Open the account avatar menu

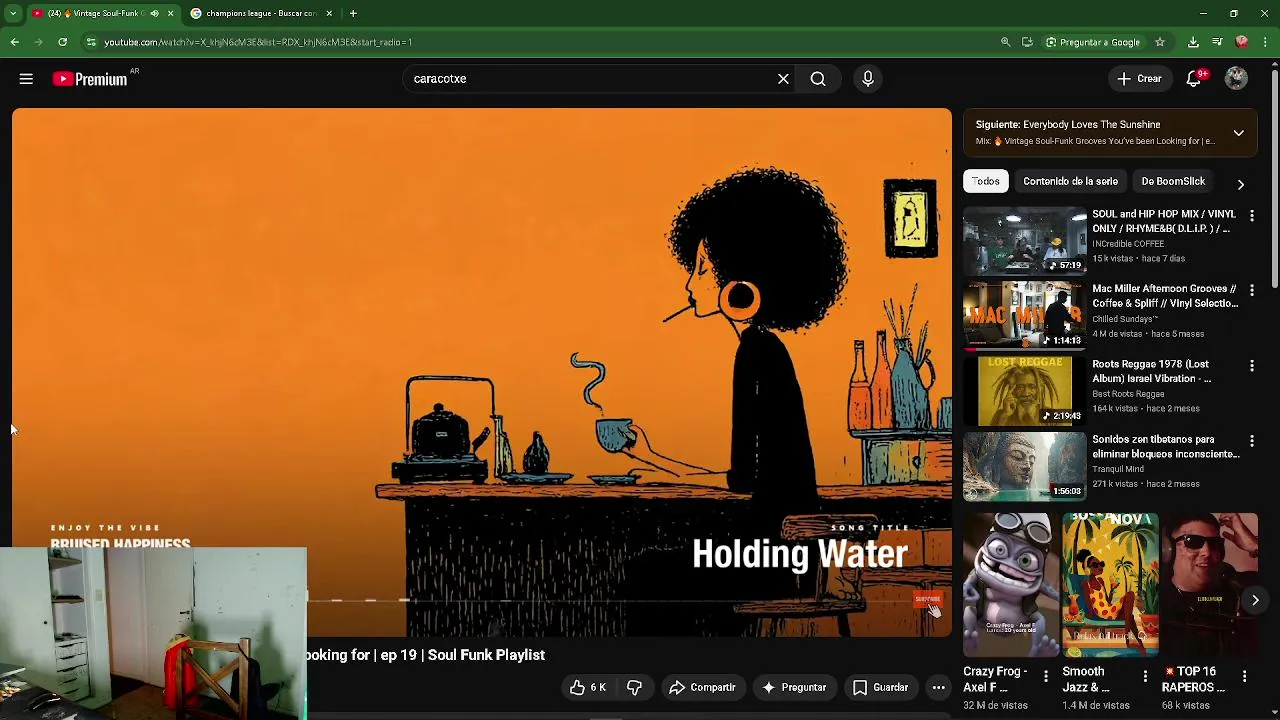tap(1236, 79)
